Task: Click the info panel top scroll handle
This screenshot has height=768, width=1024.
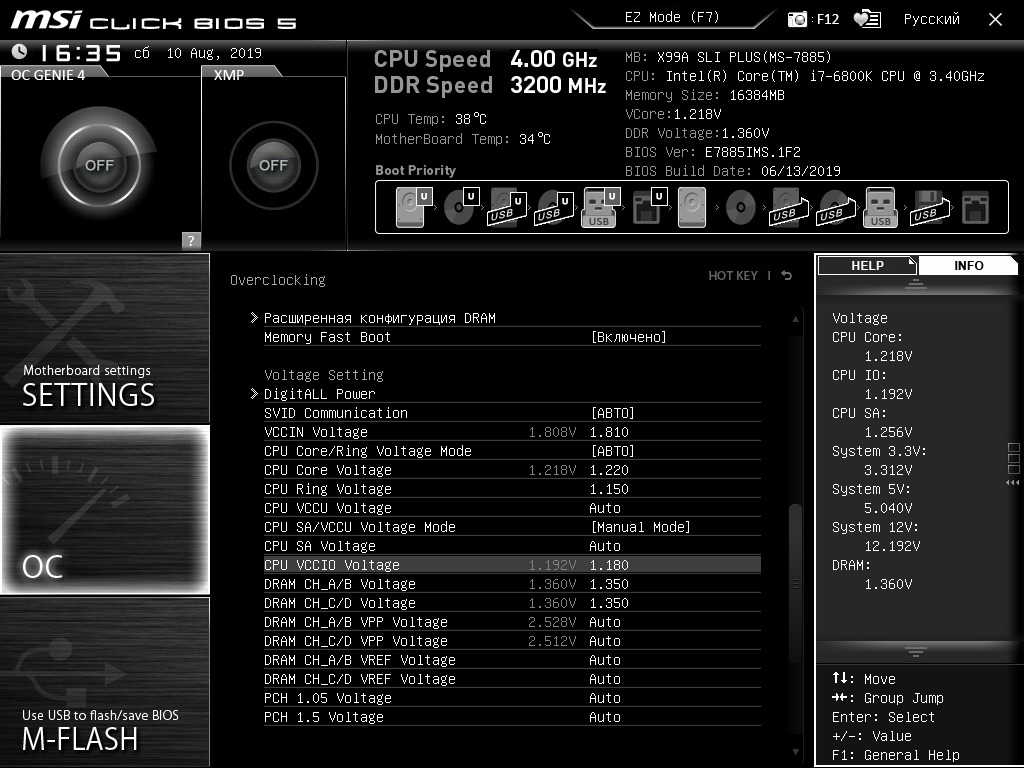Action: point(916,284)
